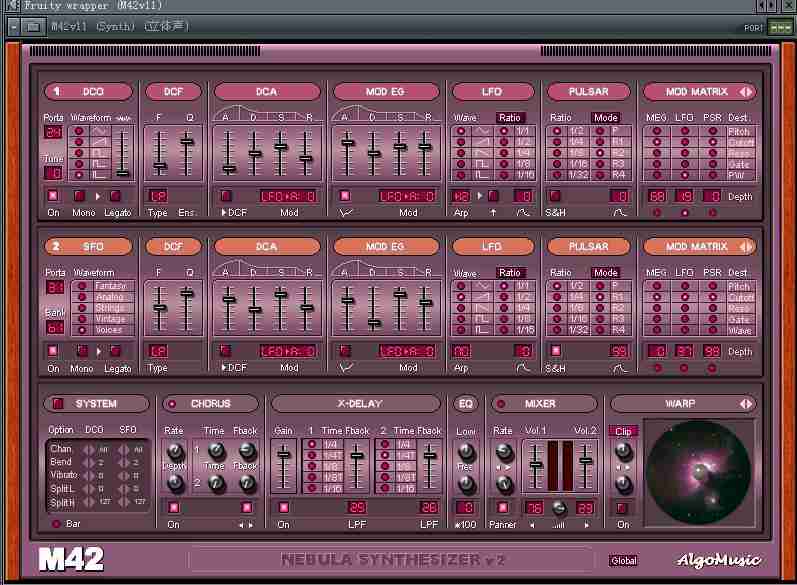This screenshot has height=585, width=797.
Task: Switch to Ratio tab in layer 1 LFO
Action: tap(510, 118)
